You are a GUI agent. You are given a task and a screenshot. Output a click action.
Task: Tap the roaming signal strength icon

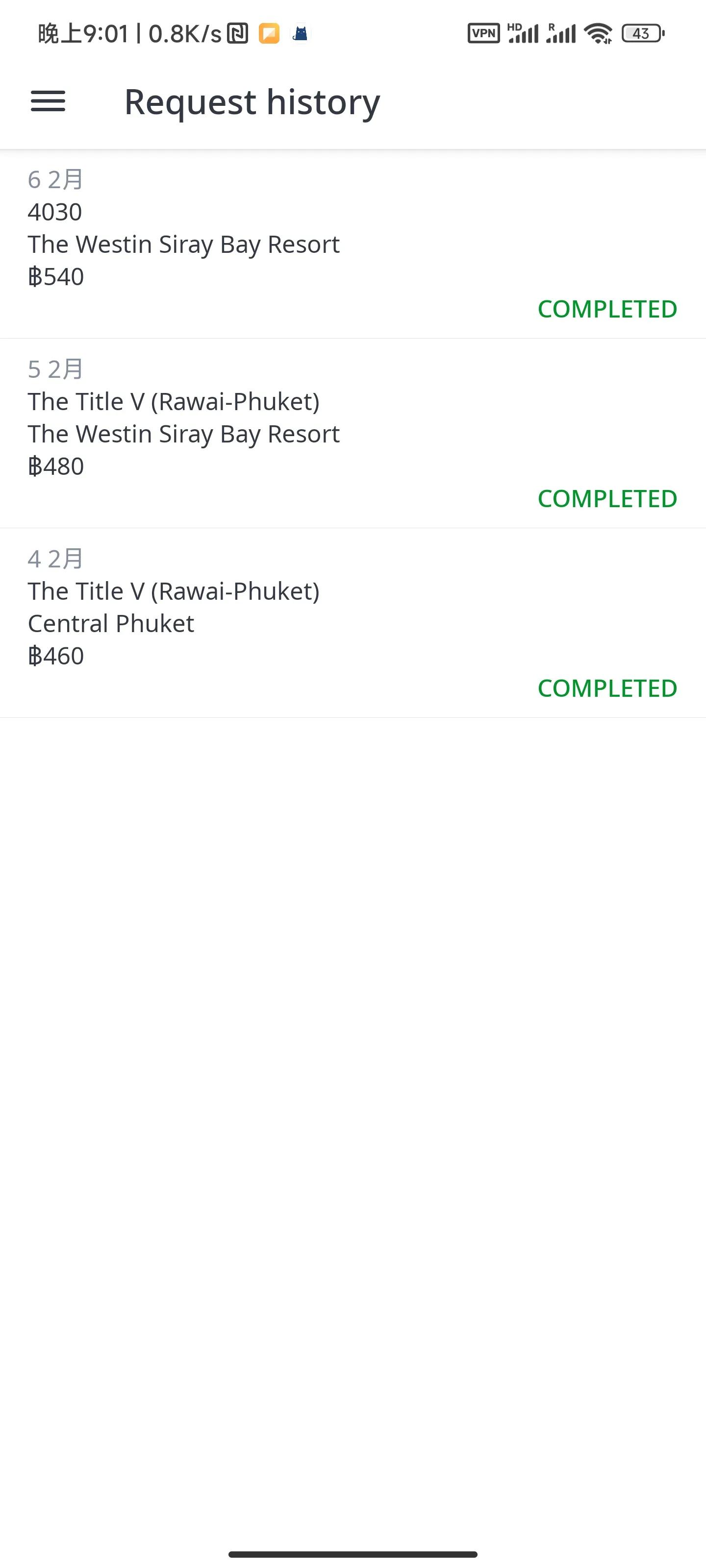[x=560, y=33]
